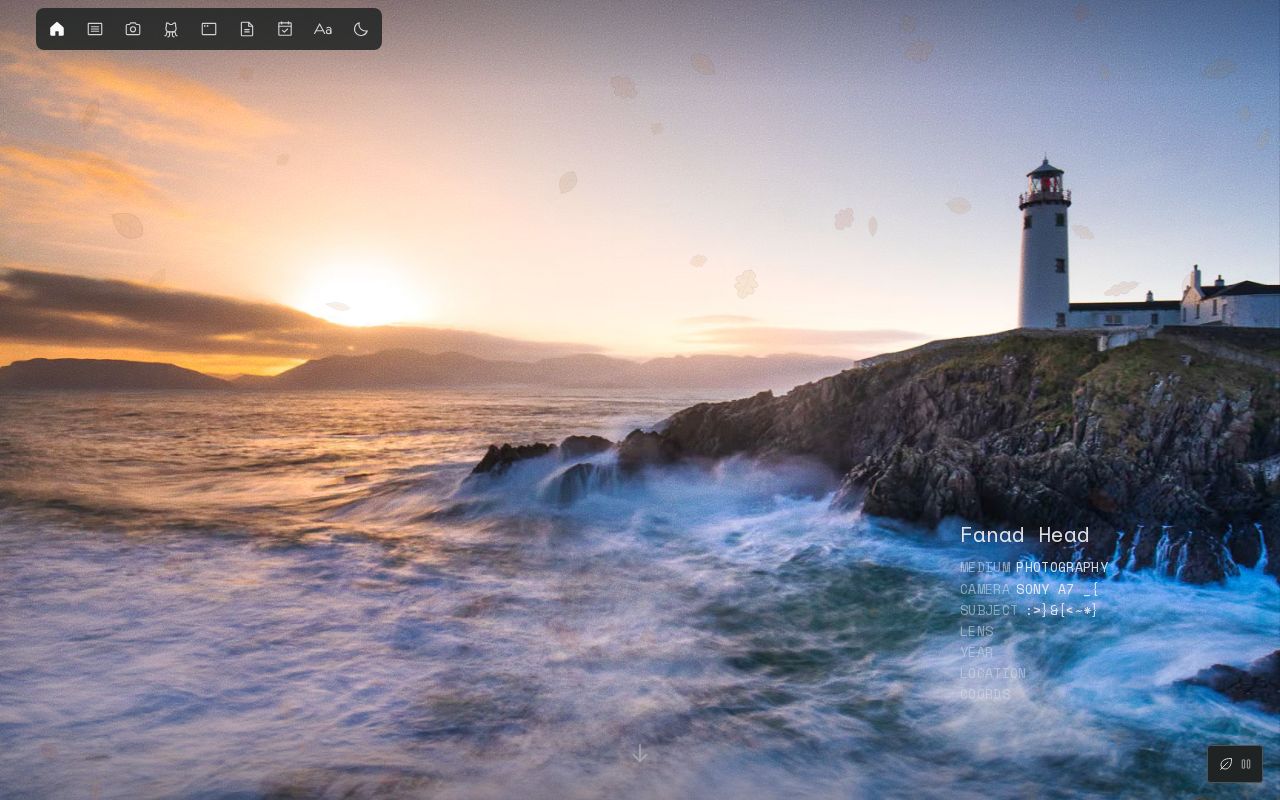The image size is (1280, 800).
Task: Click the MEDIUM PHOTOGRAPHY metadata row
Action: pyautogui.click(x=1034, y=567)
